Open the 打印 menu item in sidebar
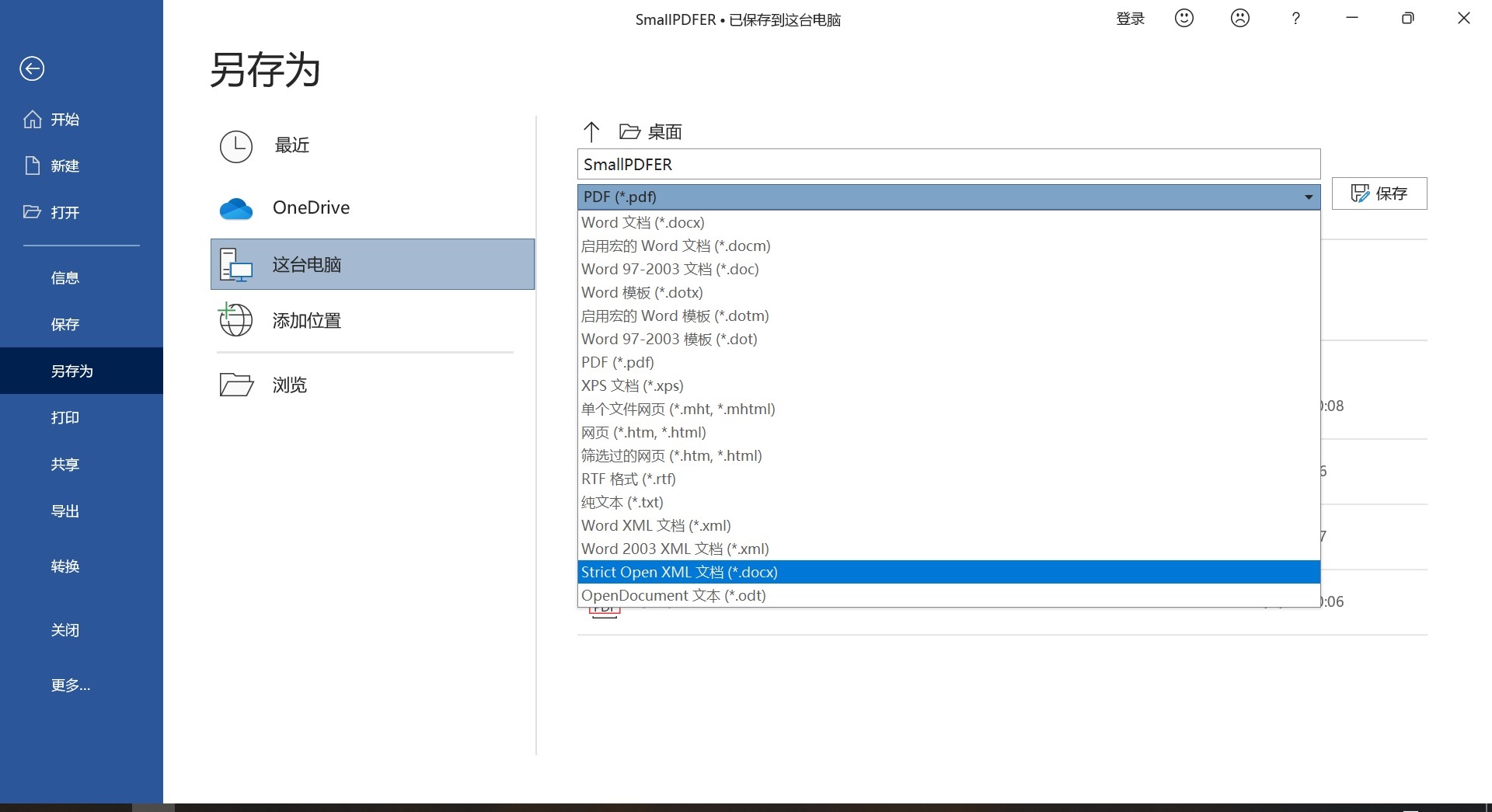Image resolution: width=1492 pixels, height=812 pixels. 65,418
